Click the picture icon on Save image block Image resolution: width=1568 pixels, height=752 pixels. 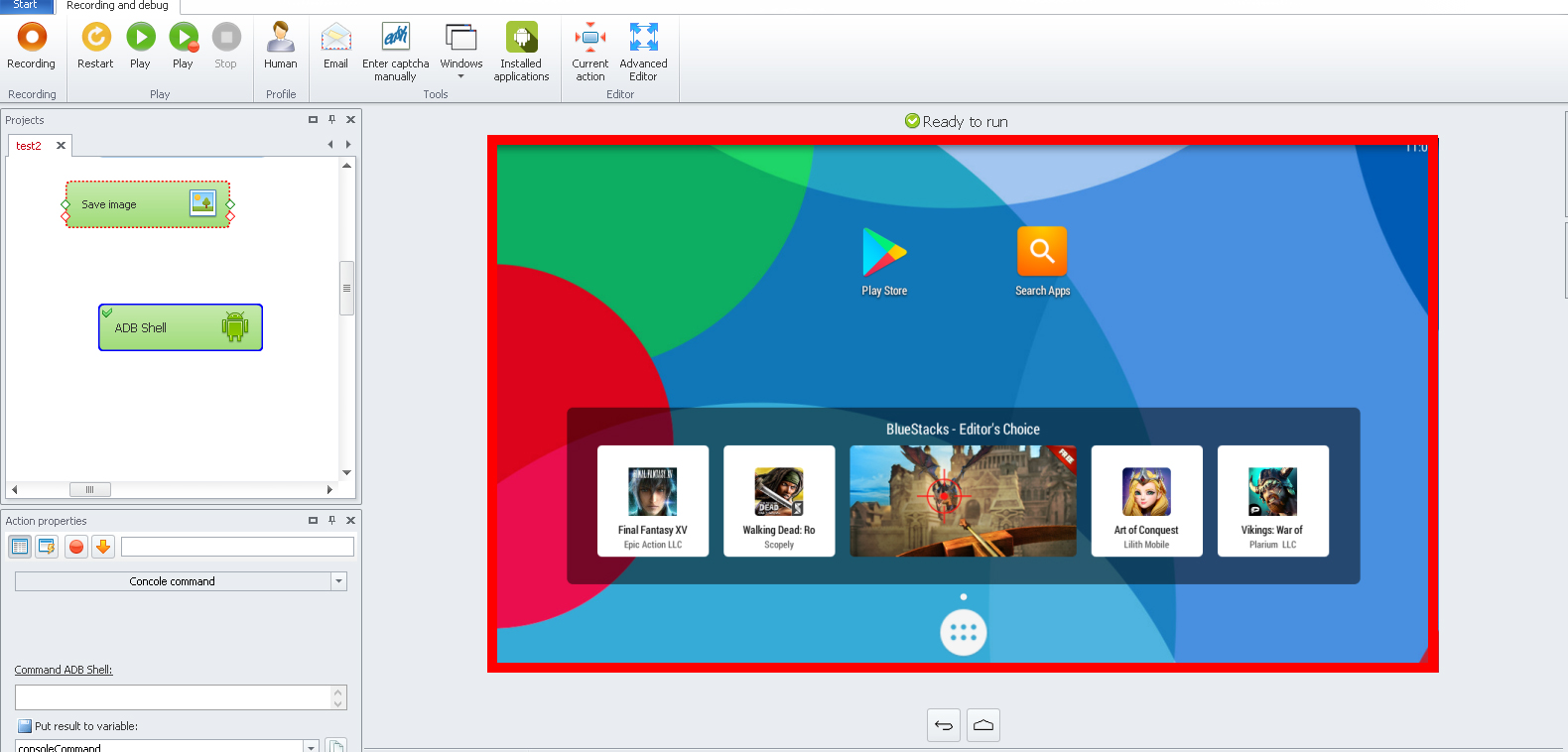pos(202,203)
